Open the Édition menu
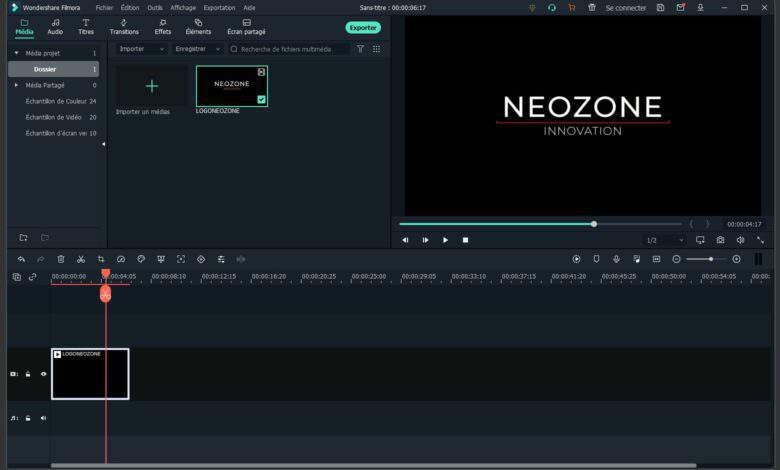The width and height of the screenshot is (780, 470). 130,7
